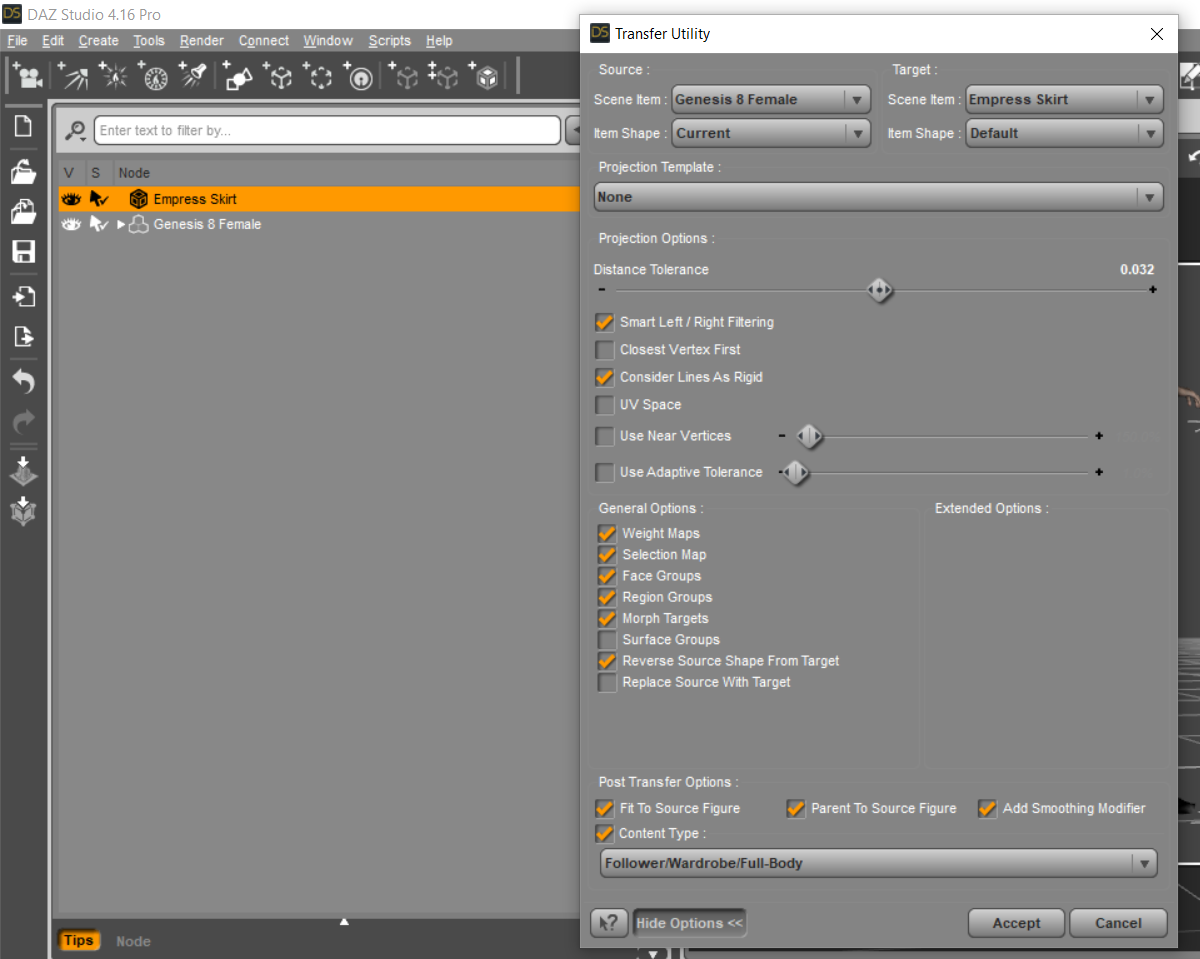The width and height of the screenshot is (1200, 959).
Task: Open the File menu
Action: [17, 41]
